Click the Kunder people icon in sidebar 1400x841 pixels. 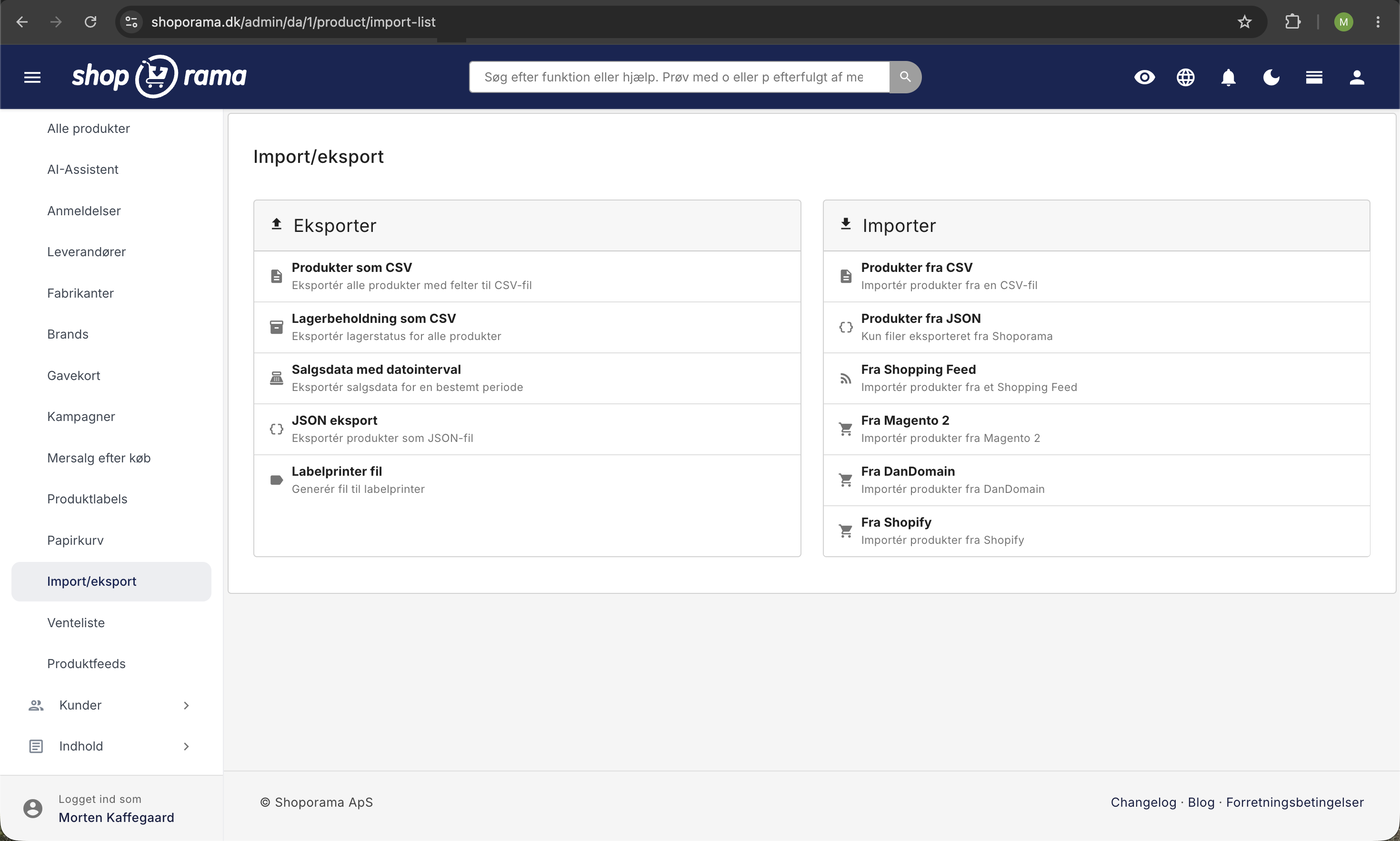pyautogui.click(x=36, y=705)
